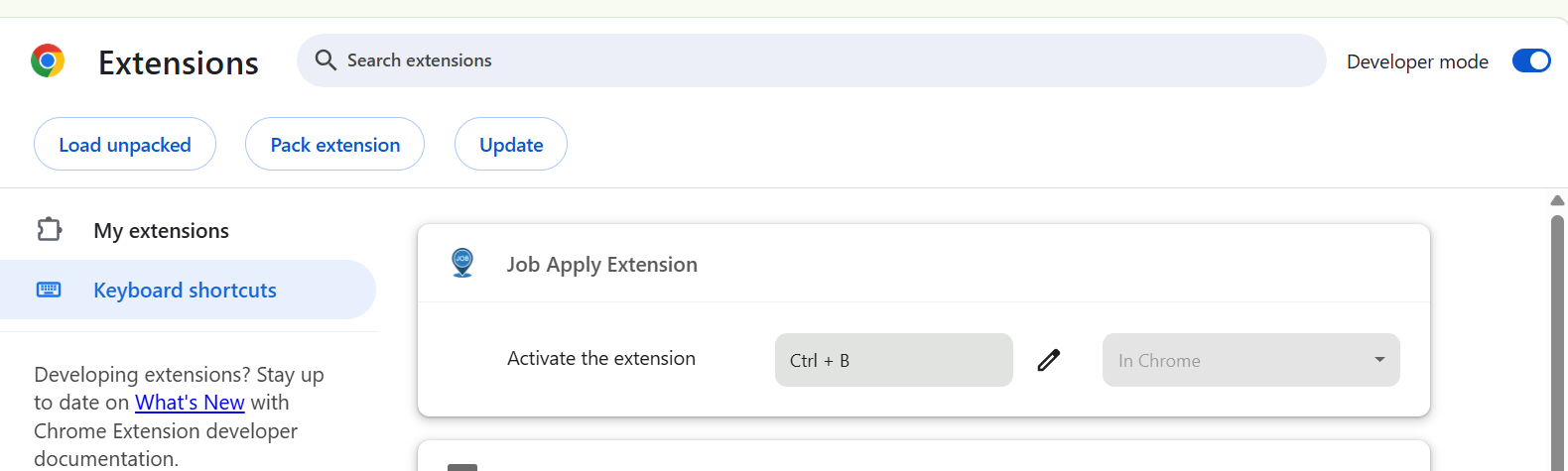This screenshot has height=471, width=1568.
Task: Focus the Search extensions field
Action: 814,60
